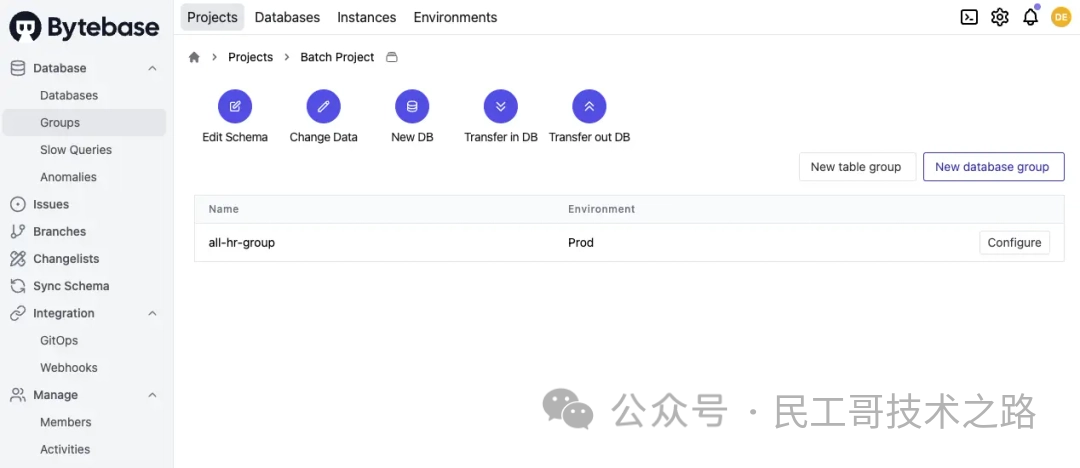This screenshot has height=468, width=1080.
Task: Click the Edit Schema label
Action: coord(235,137)
